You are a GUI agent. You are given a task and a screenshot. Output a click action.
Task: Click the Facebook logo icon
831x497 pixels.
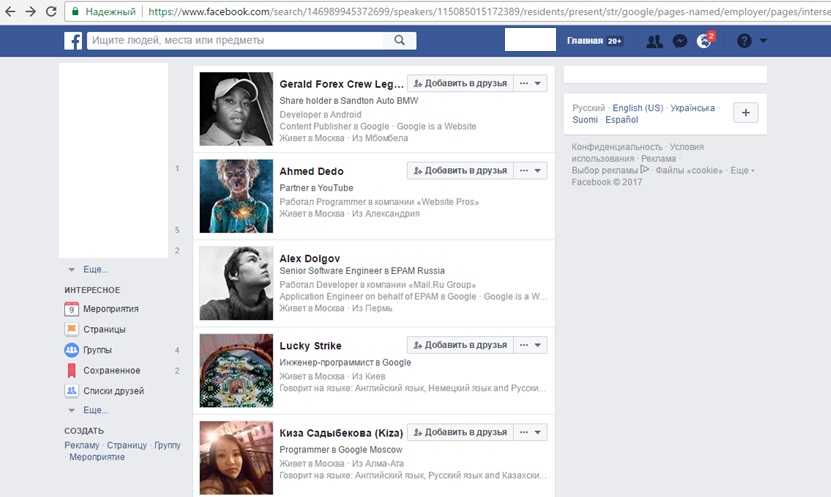[73, 41]
